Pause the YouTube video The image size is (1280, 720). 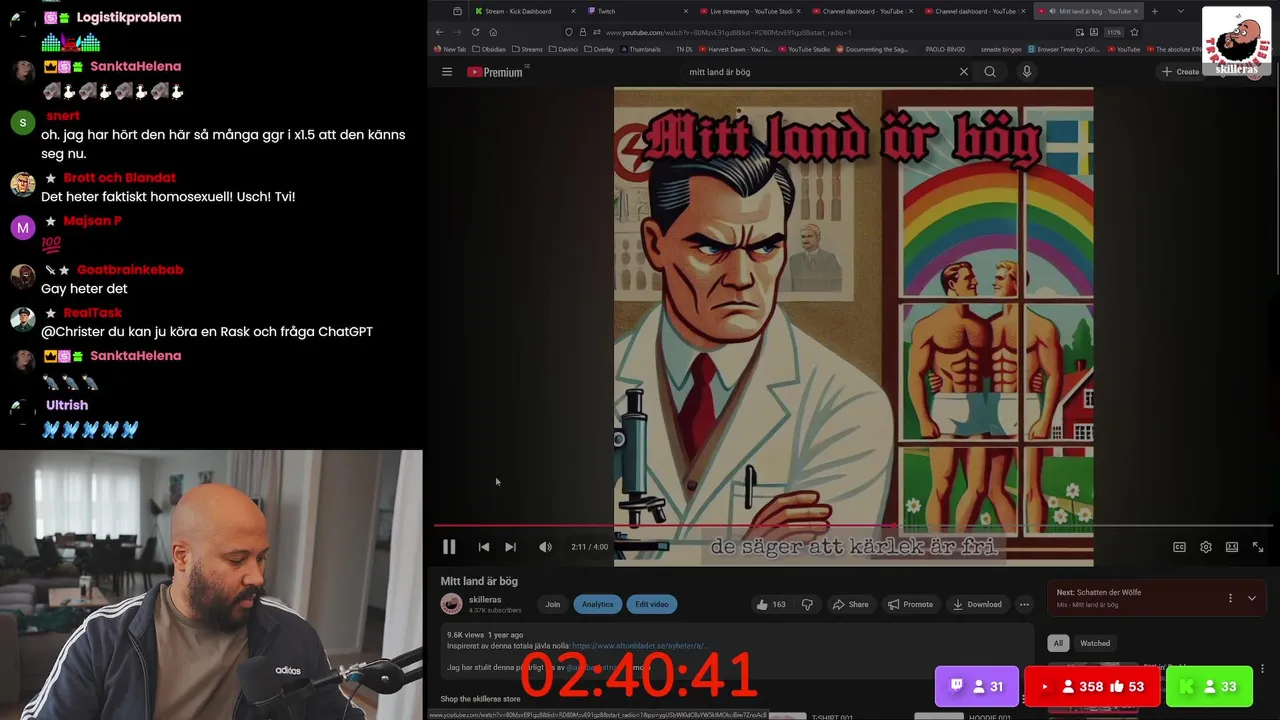point(449,547)
